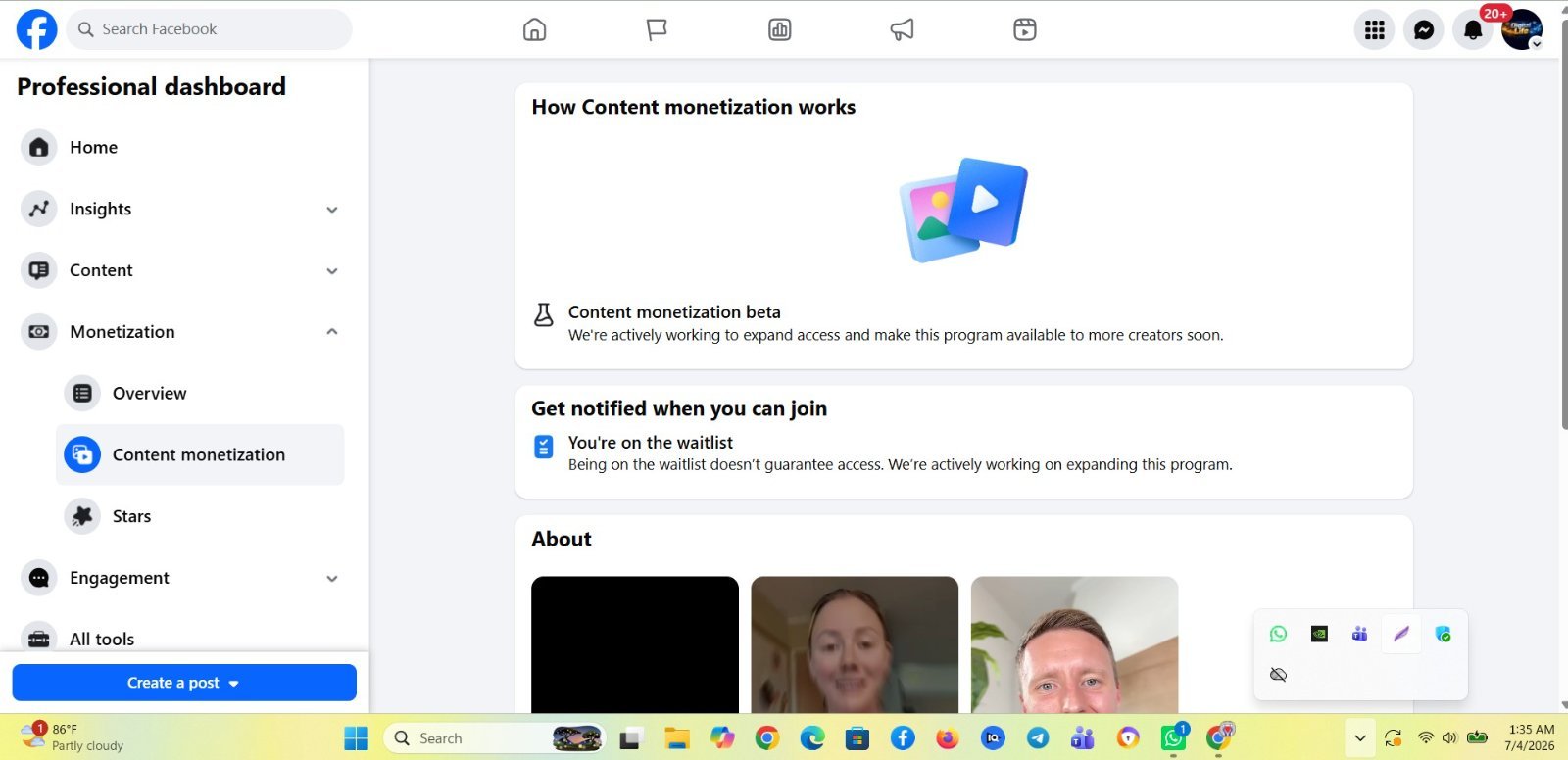
Task: Open the Notifications bell
Action: (1473, 30)
